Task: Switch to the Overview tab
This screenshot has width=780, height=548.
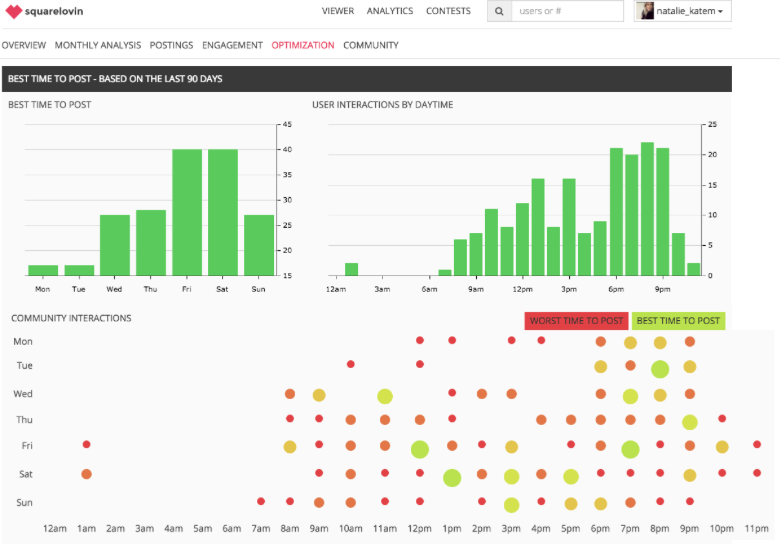Action: [24, 45]
